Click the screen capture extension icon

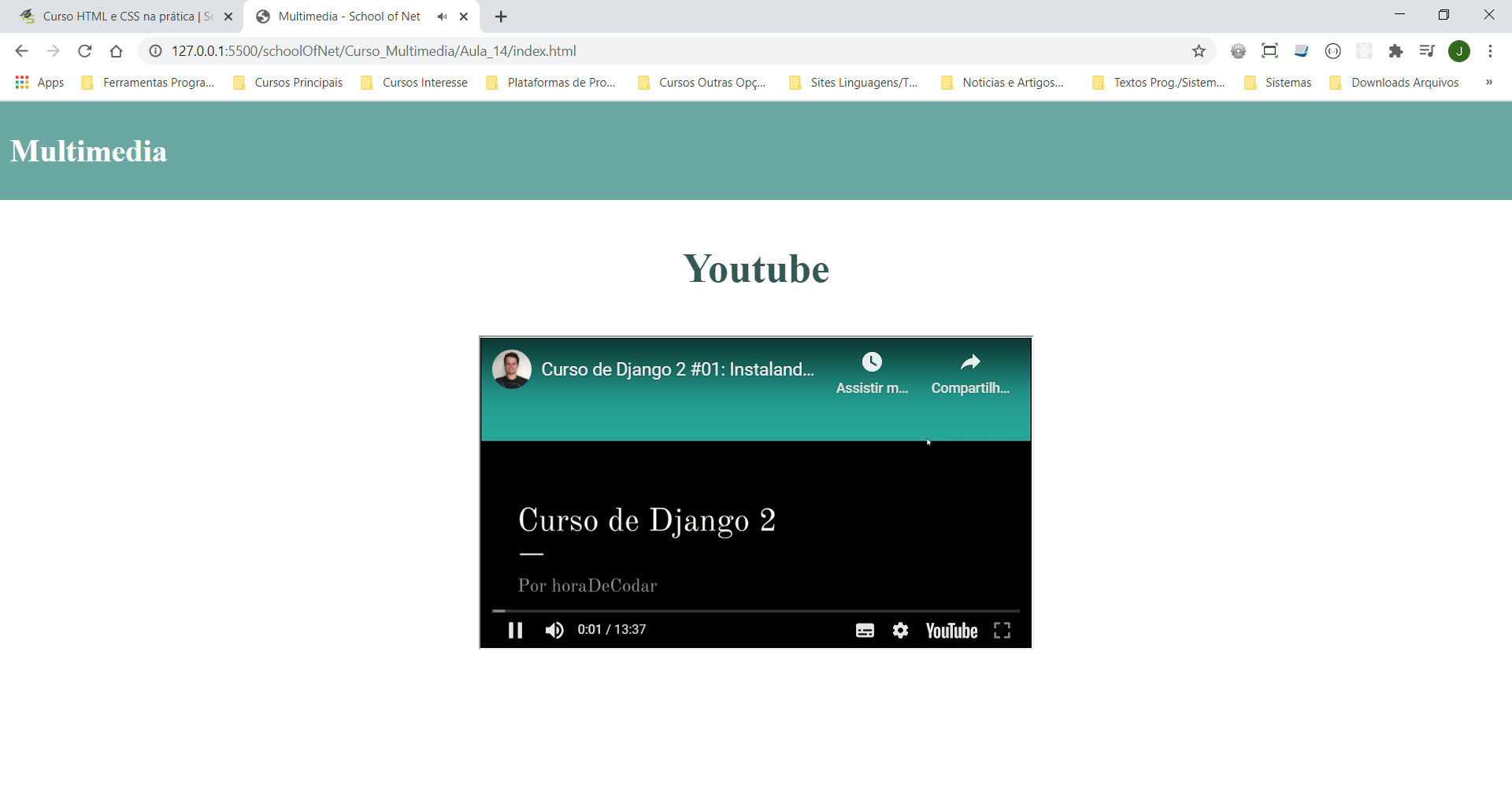tap(1269, 51)
